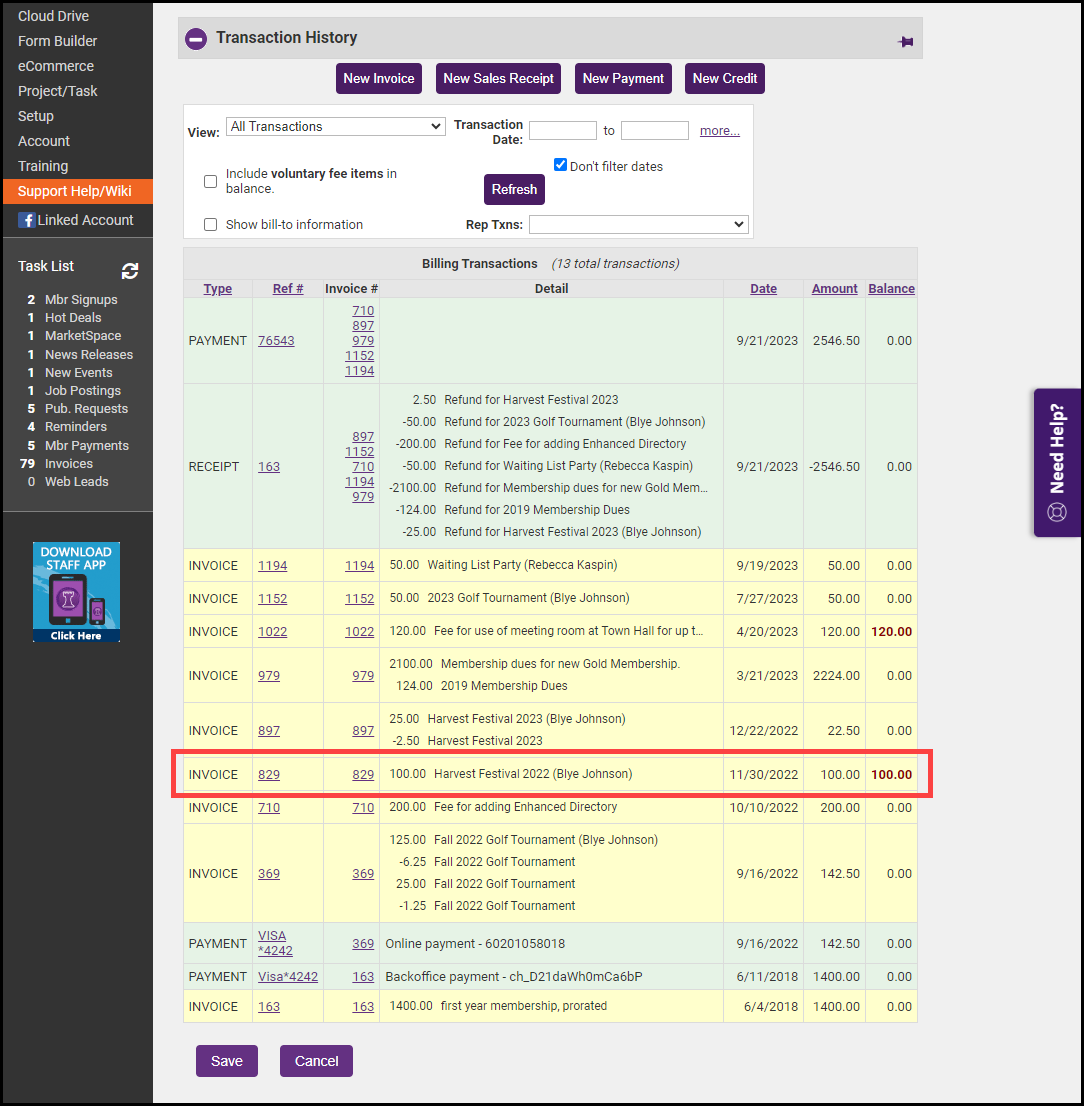Open invoice reference 829
Image resolution: width=1084 pixels, height=1106 pixels.
pos(269,775)
